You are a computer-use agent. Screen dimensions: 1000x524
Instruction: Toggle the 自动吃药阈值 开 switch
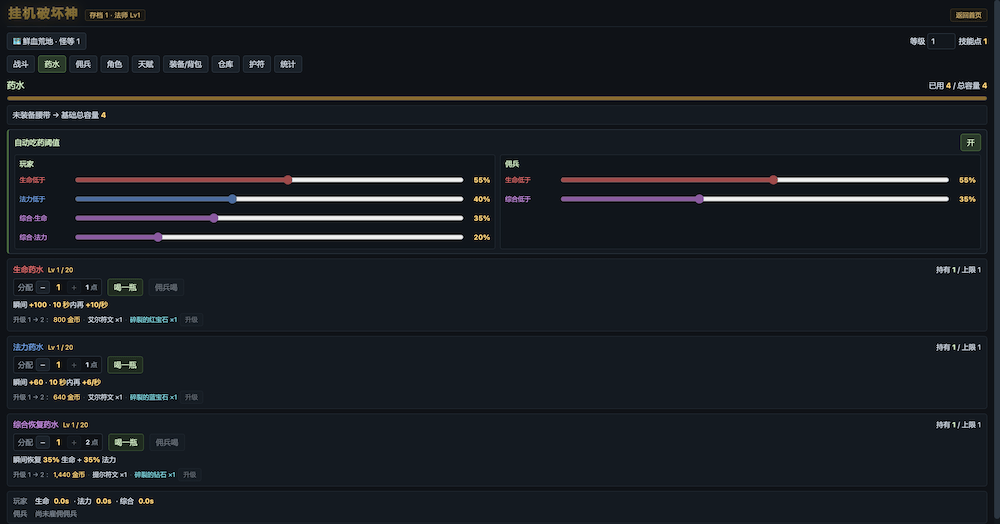[970, 143]
